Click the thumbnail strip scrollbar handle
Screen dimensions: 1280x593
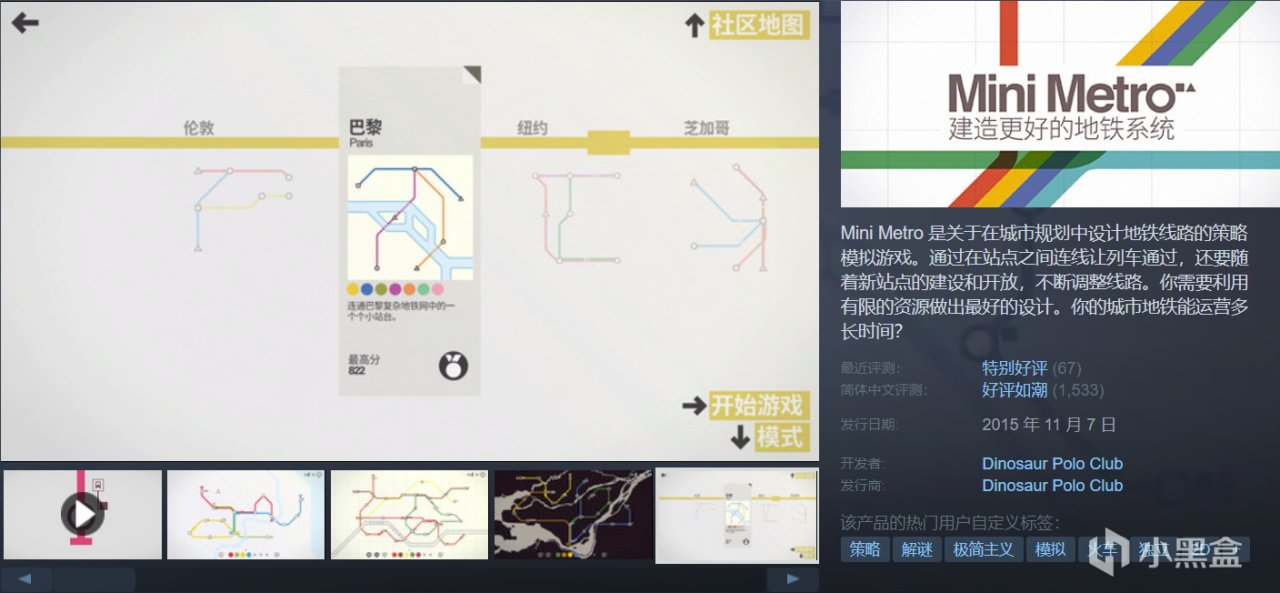tap(94, 579)
